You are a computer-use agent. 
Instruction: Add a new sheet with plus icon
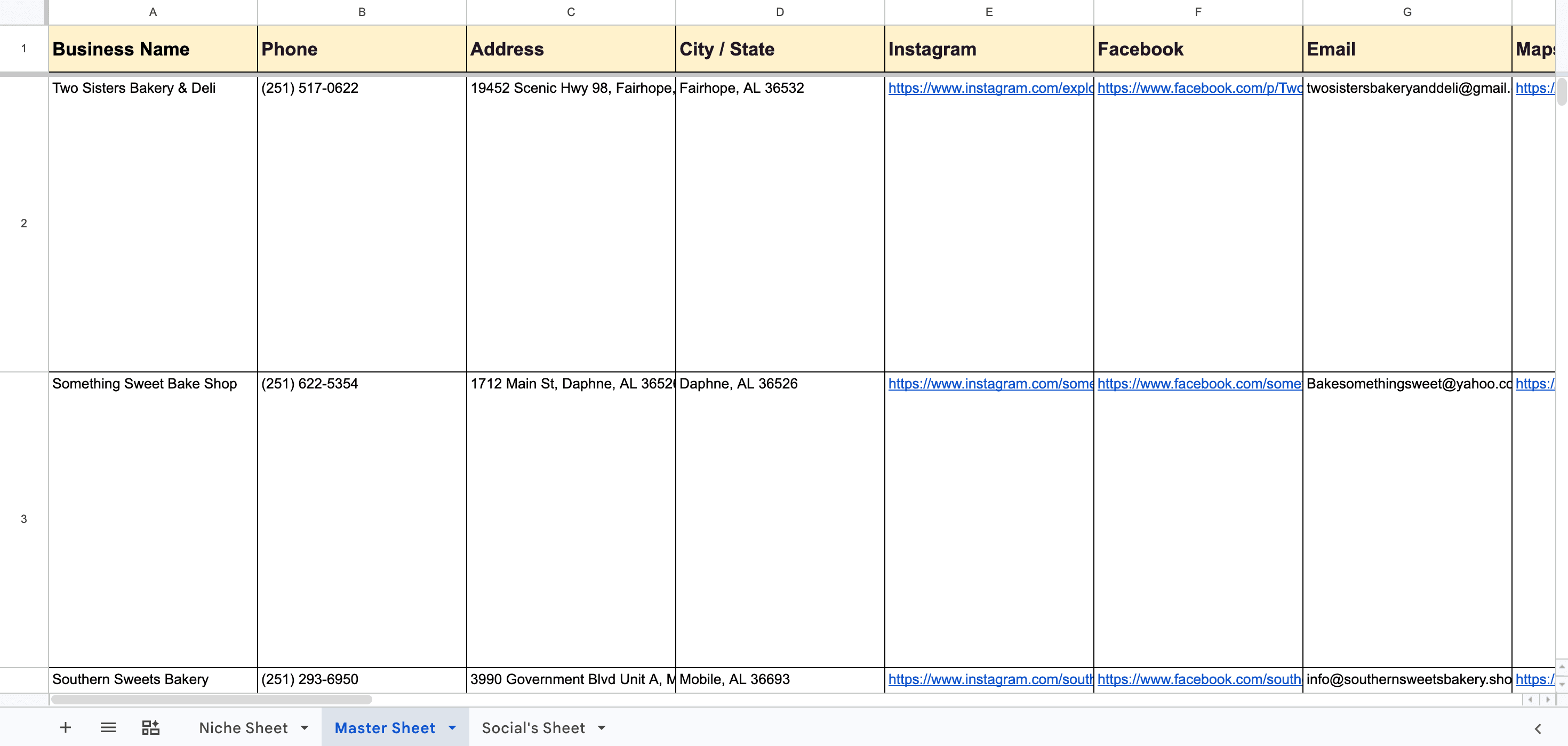[x=65, y=727]
